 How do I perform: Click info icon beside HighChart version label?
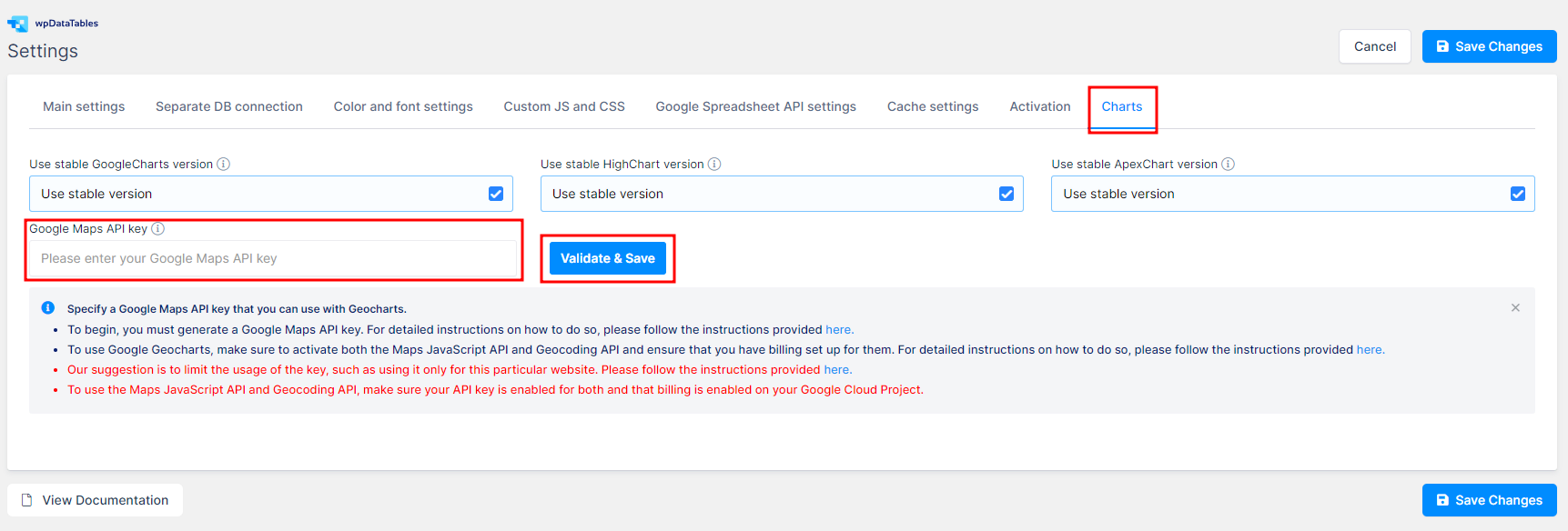[714, 165]
